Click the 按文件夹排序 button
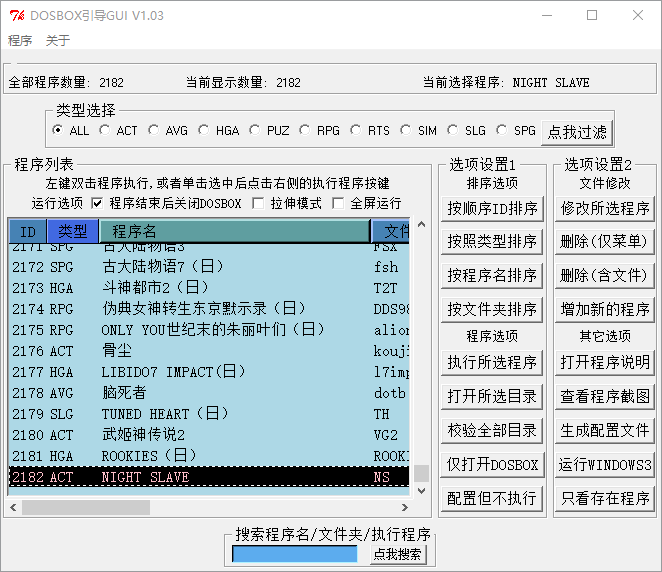This screenshot has height=572, width=662. click(492, 309)
